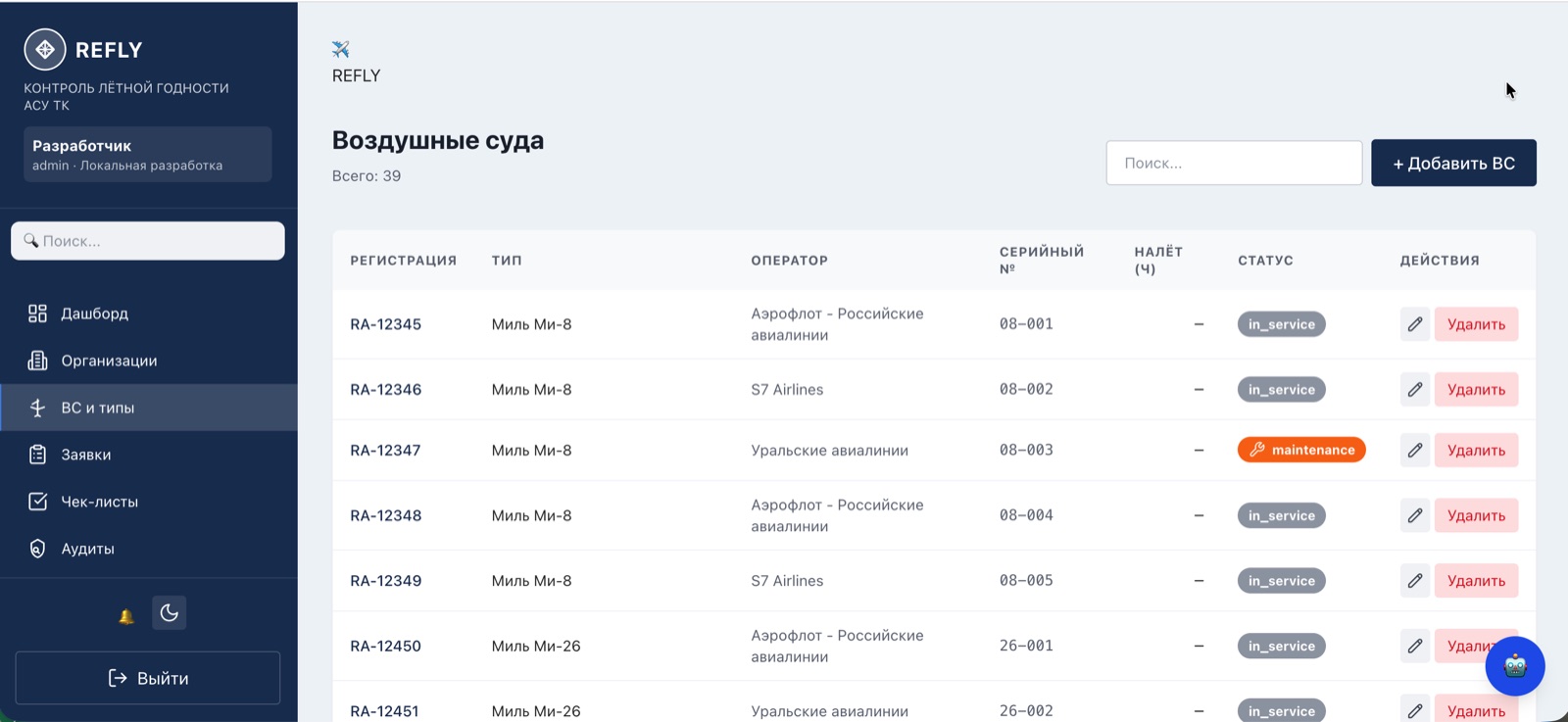Click the ОПЕРАТОР column header
Image resolution: width=1568 pixels, height=722 pixels.
click(x=790, y=261)
